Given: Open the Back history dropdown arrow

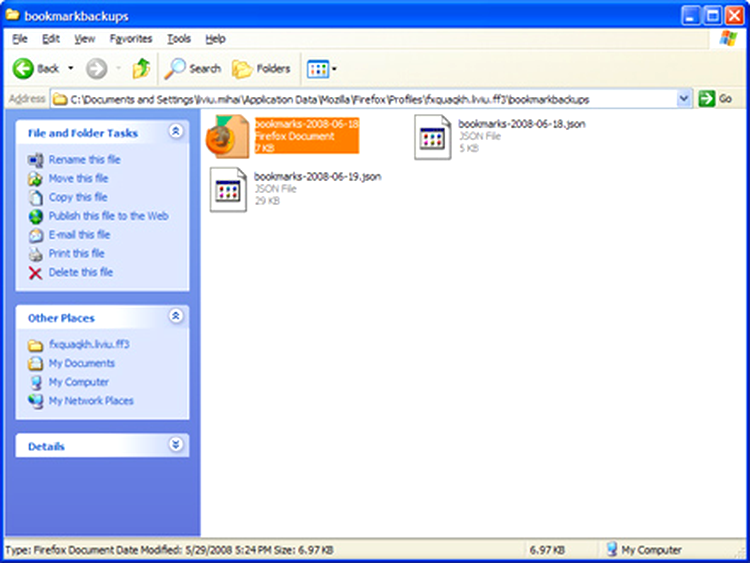Looking at the screenshot, I should (71, 68).
